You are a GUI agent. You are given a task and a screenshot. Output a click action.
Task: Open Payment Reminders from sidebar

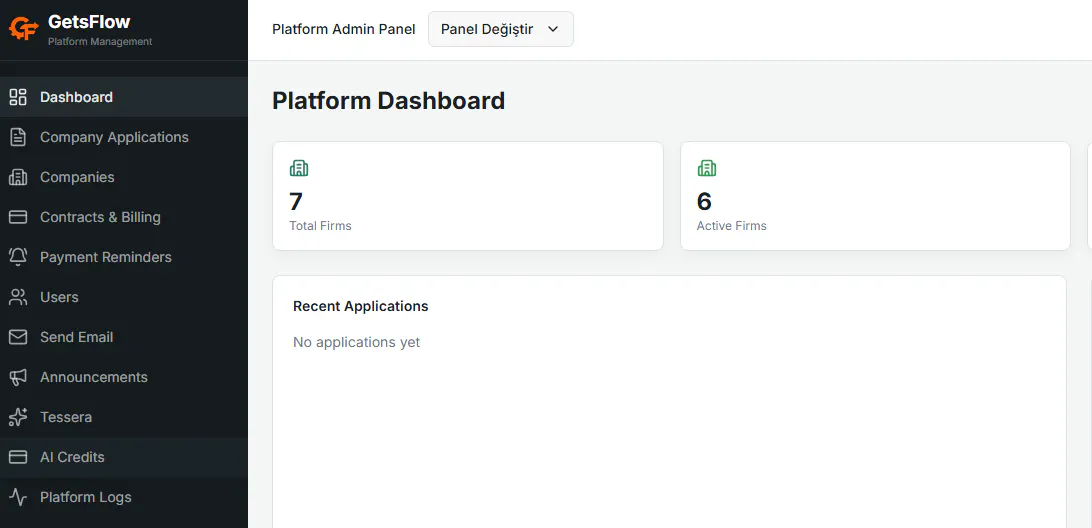124,257
